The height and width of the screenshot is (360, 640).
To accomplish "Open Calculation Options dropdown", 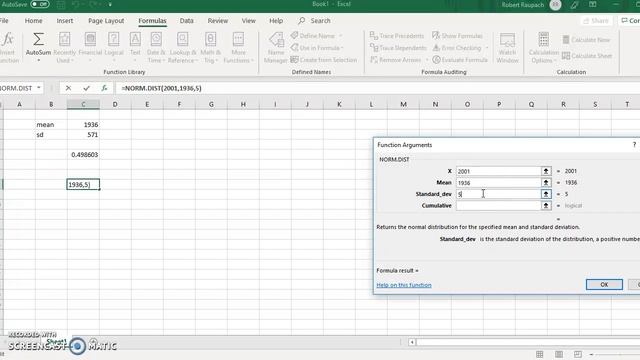I will click(x=543, y=48).
